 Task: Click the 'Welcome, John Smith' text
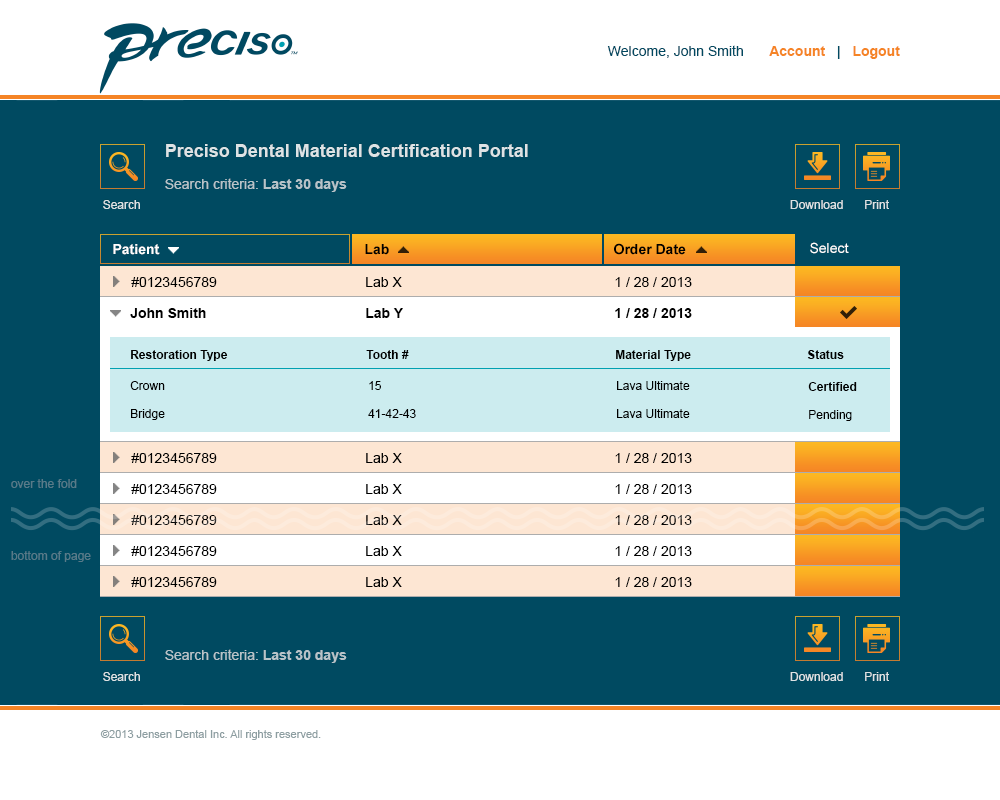tap(675, 51)
